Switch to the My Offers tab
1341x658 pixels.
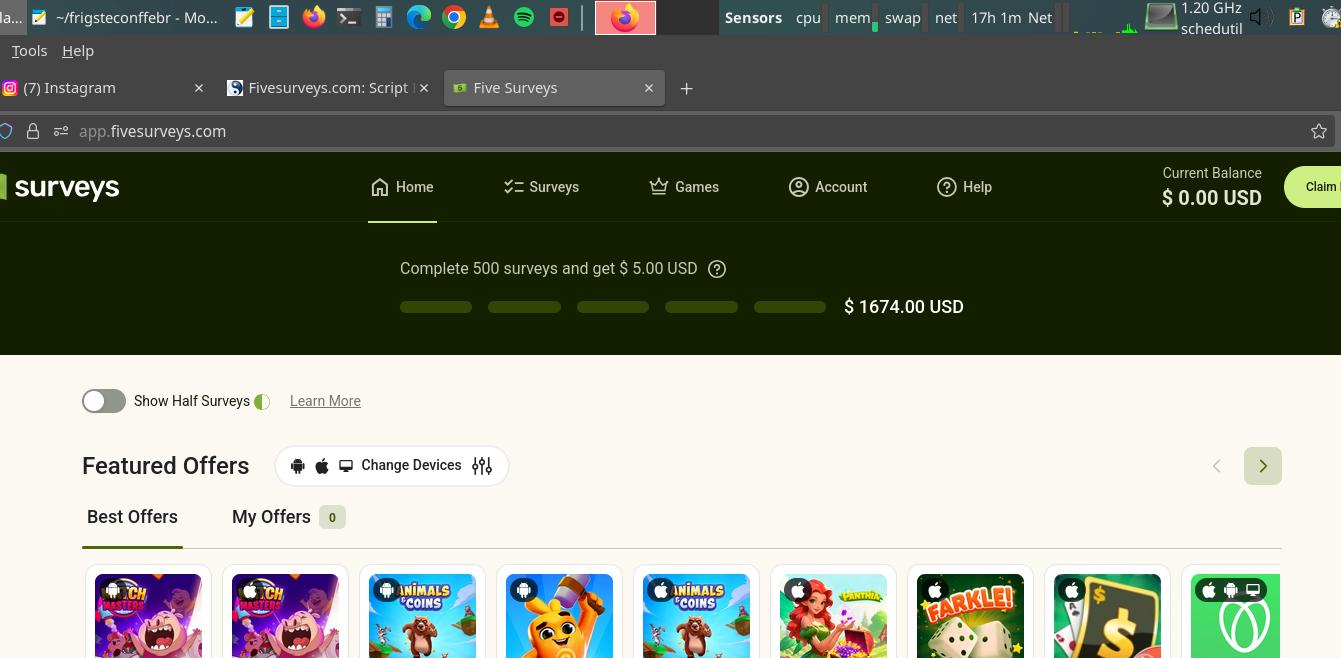[x=288, y=517]
